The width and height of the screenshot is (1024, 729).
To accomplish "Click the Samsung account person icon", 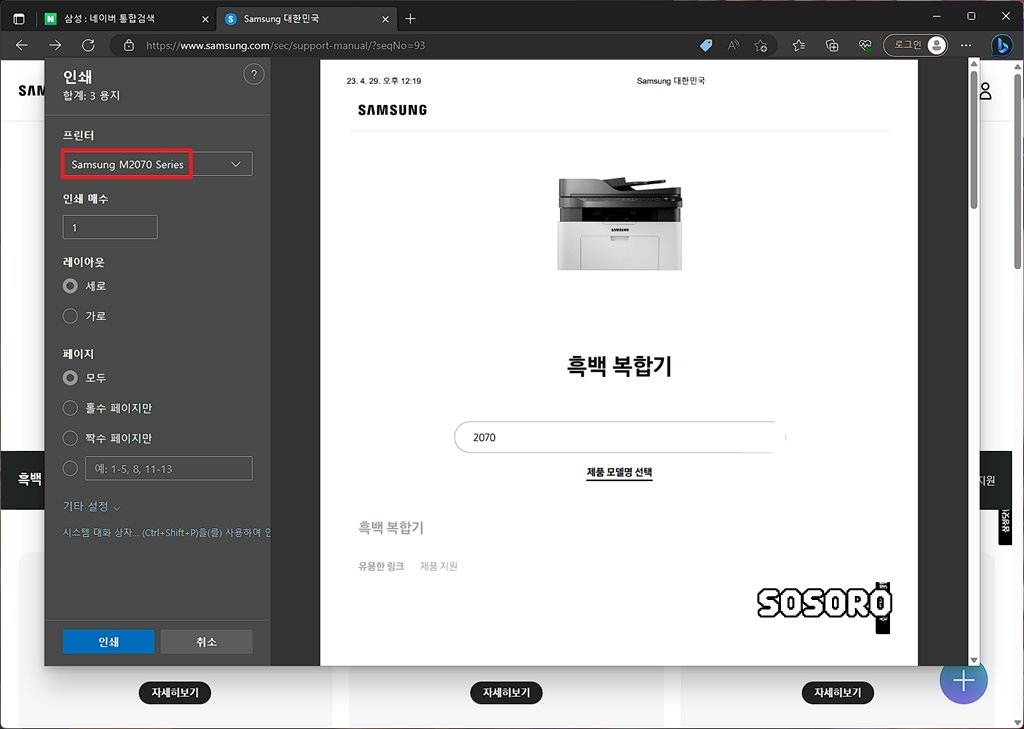I will click(985, 91).
